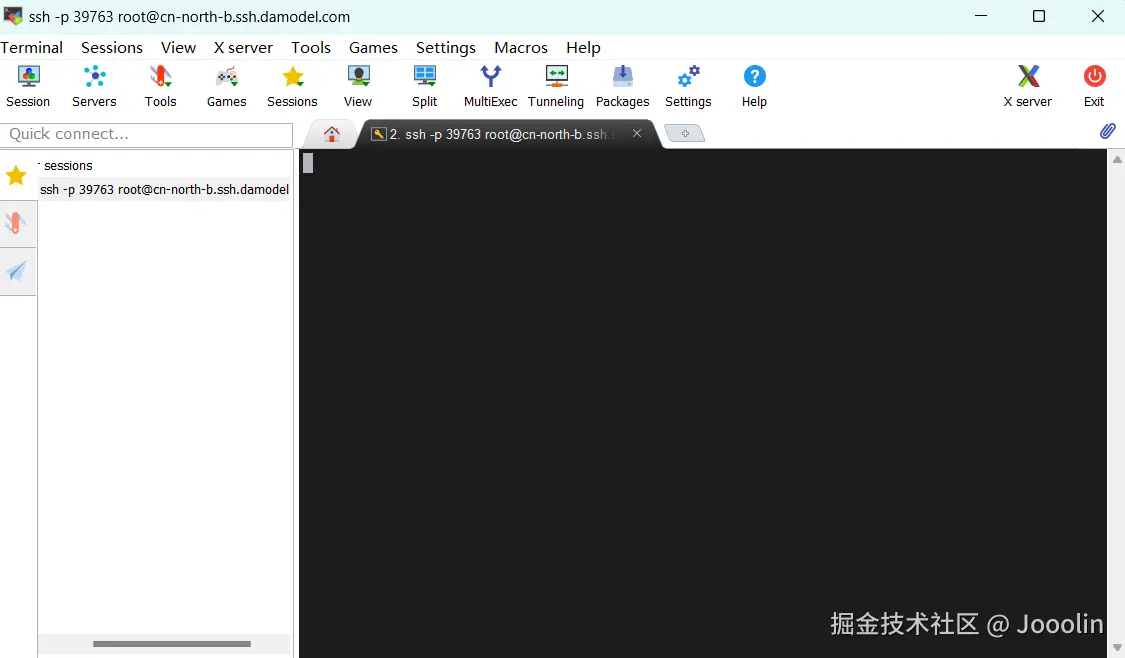Open the Session creation dialog
Screen dimensions: 1125x658
click(28, 85)
